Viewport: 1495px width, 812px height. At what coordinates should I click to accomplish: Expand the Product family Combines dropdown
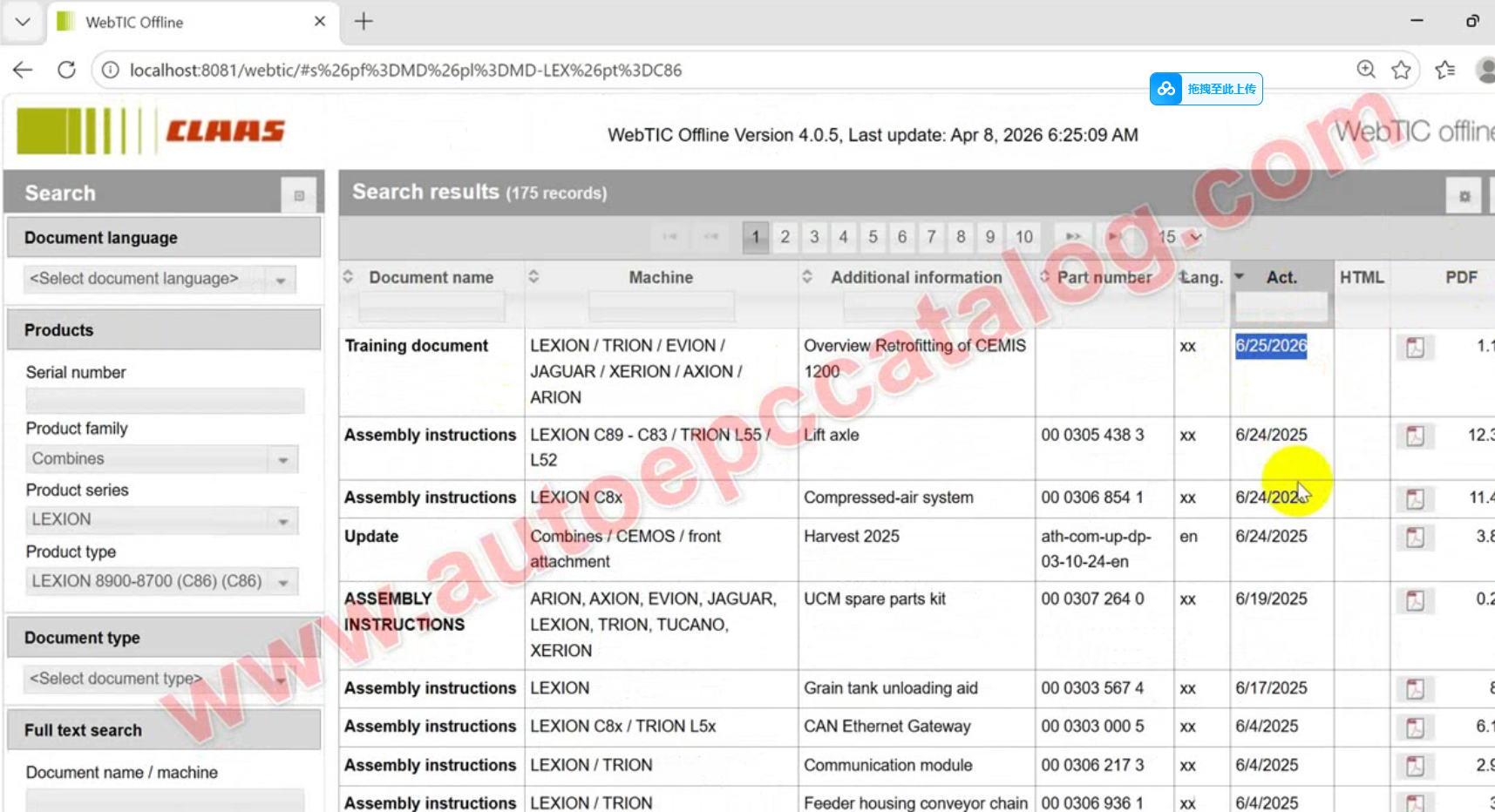pos(283,459)
